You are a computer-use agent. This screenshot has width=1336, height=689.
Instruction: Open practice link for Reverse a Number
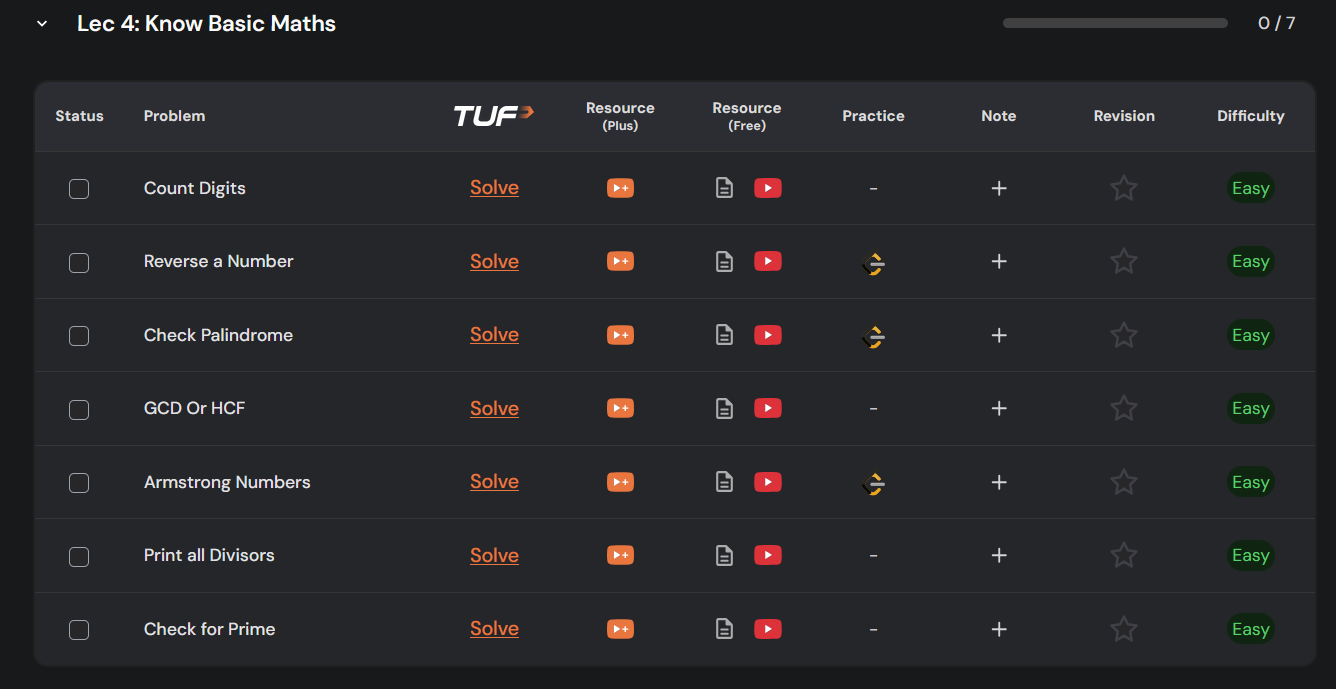coord(873,263)
